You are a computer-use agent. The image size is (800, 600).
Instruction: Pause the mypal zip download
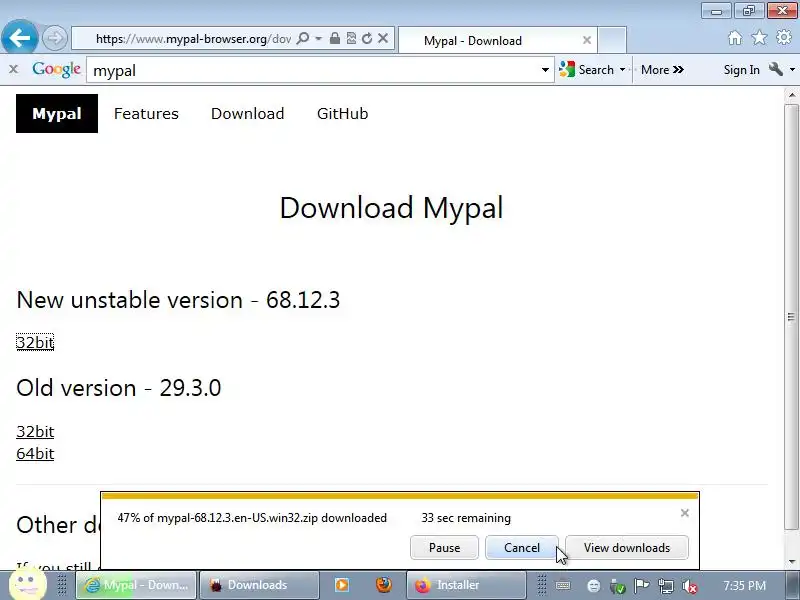point(444,547)
